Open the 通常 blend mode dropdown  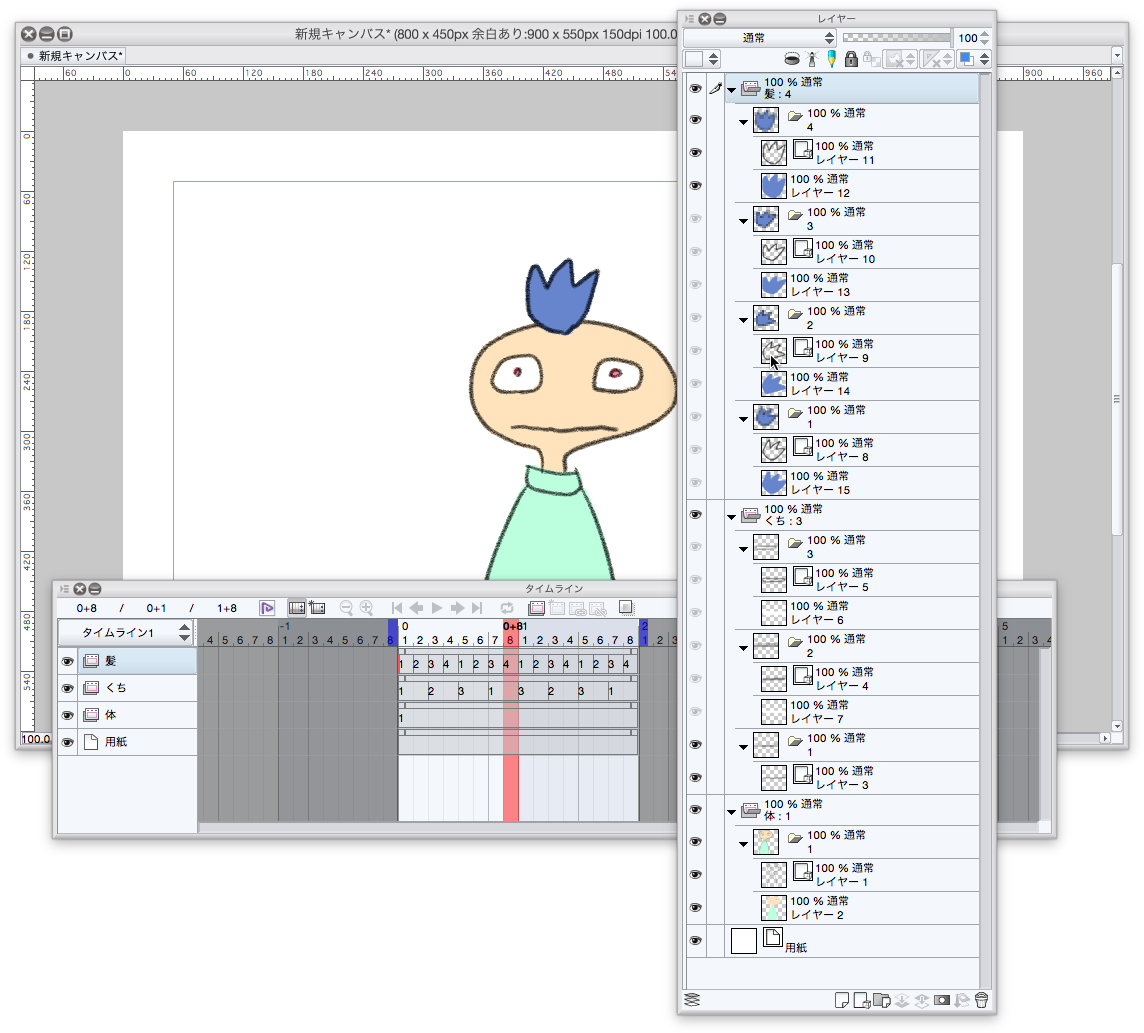[759, 38]
